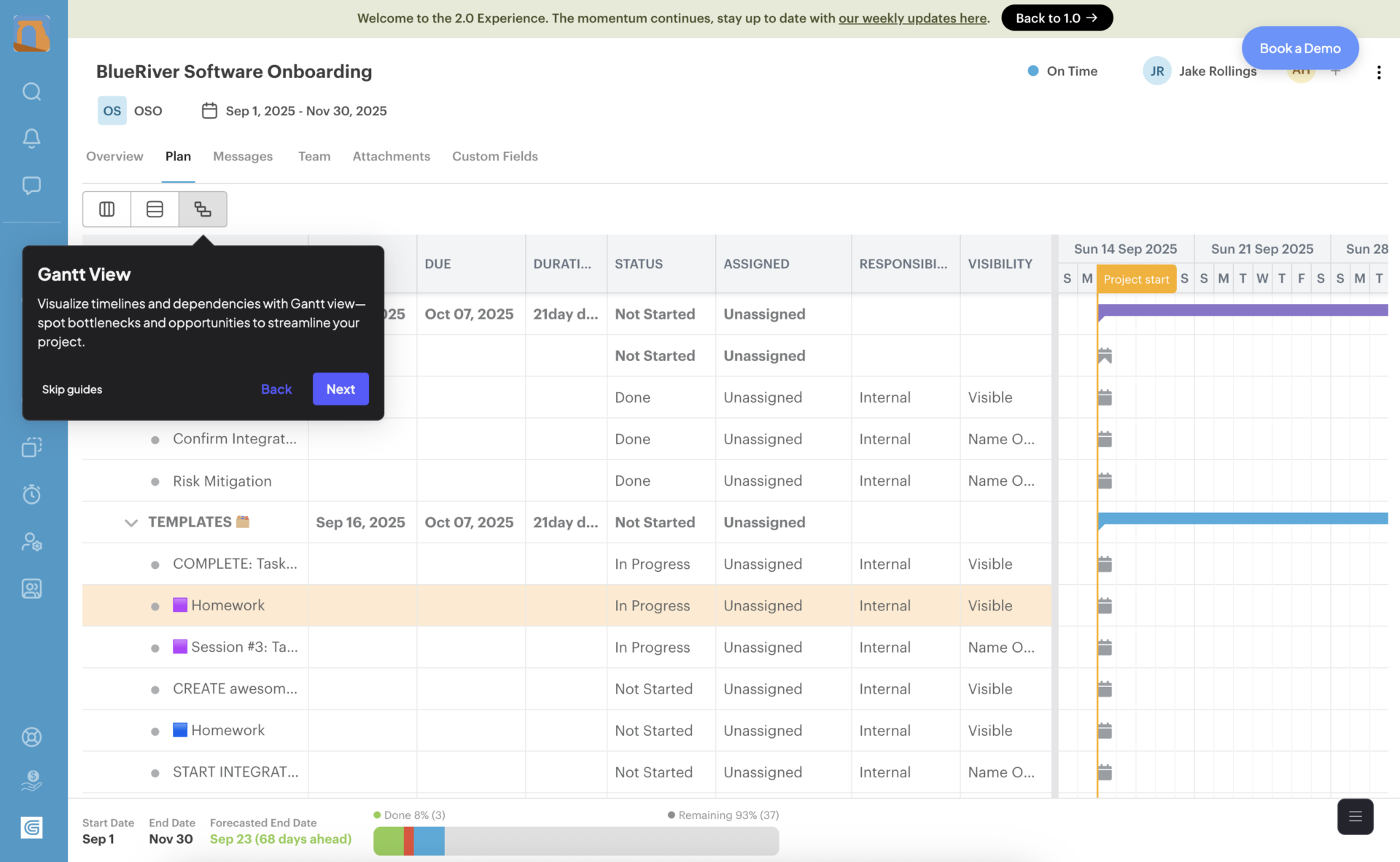The image size is (1400, 862).
Task: Switch to list rows view
Action: [155, 209]
